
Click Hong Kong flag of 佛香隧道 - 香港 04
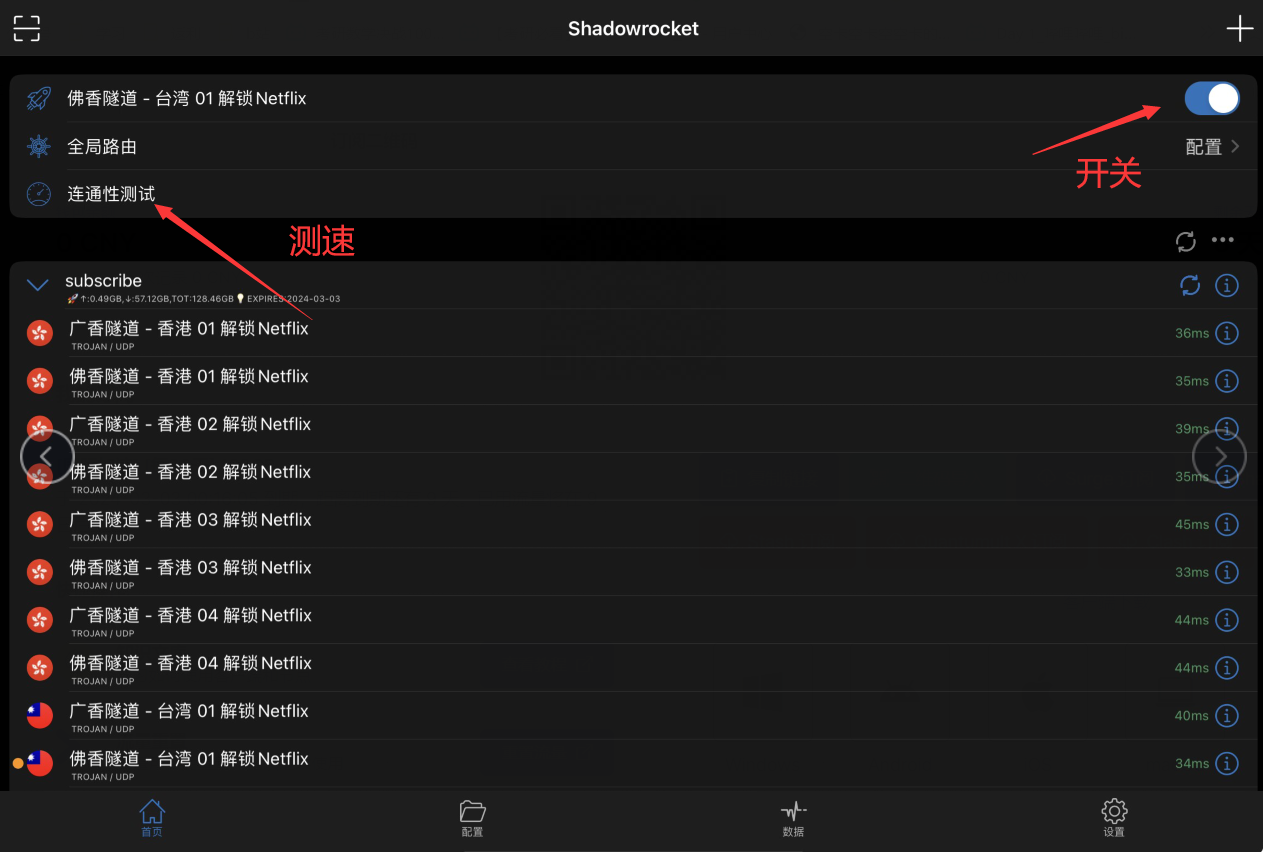coord(39,668)
